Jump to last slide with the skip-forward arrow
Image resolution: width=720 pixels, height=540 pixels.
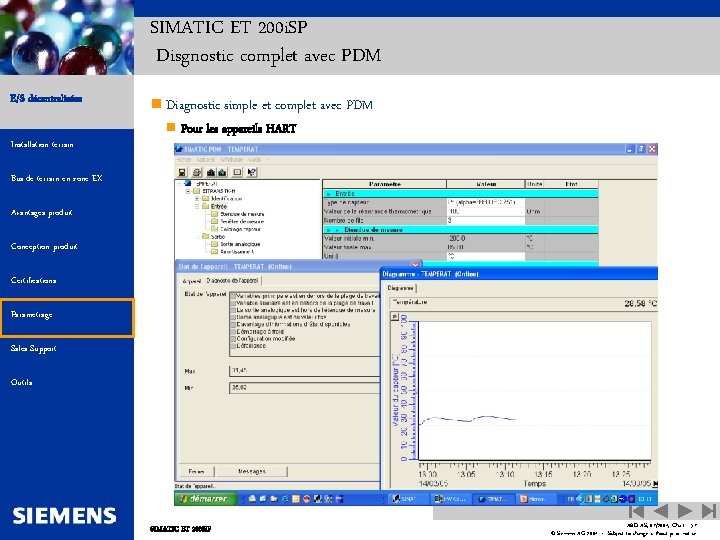(x=709, y=511)
